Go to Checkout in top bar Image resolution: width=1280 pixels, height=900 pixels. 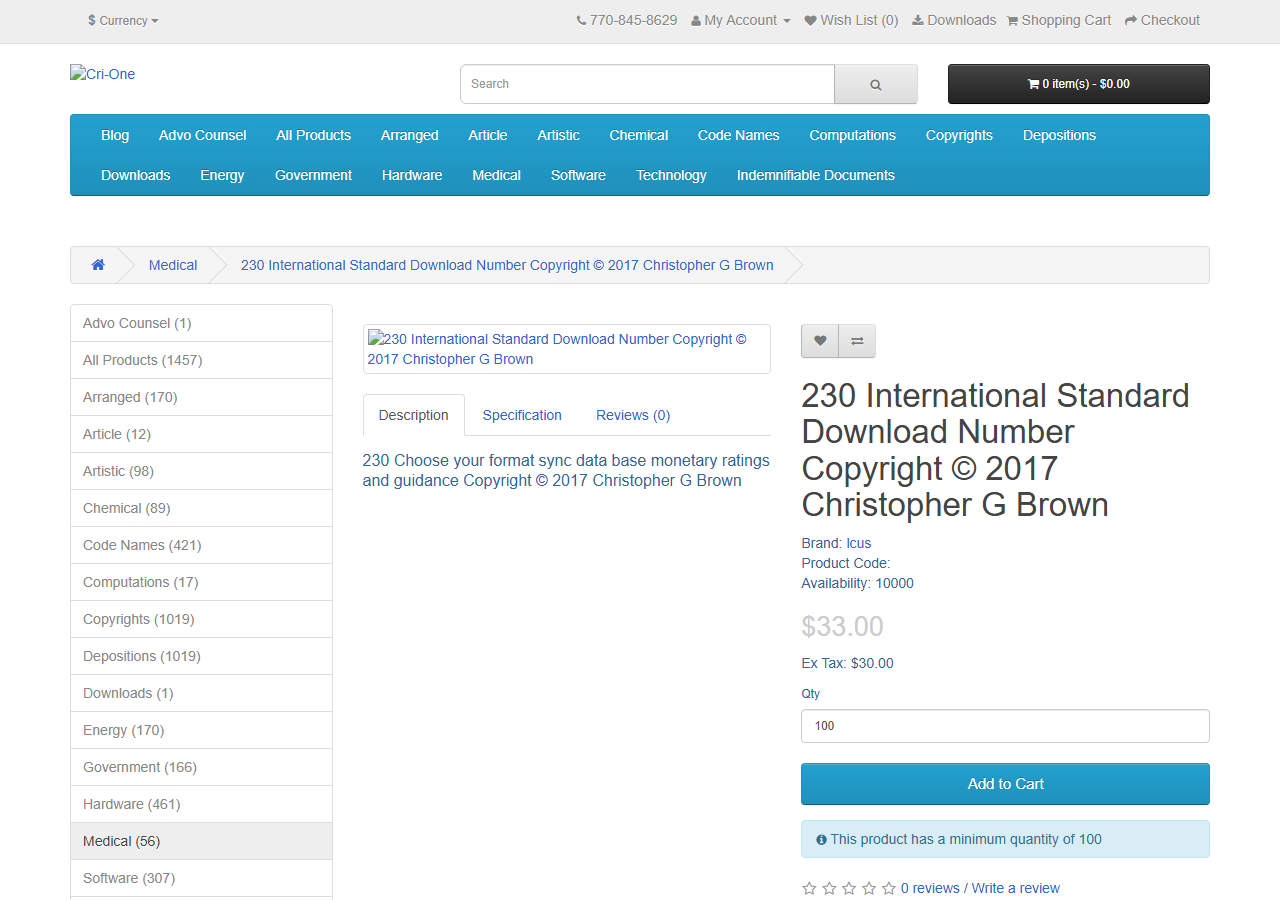1162,20
